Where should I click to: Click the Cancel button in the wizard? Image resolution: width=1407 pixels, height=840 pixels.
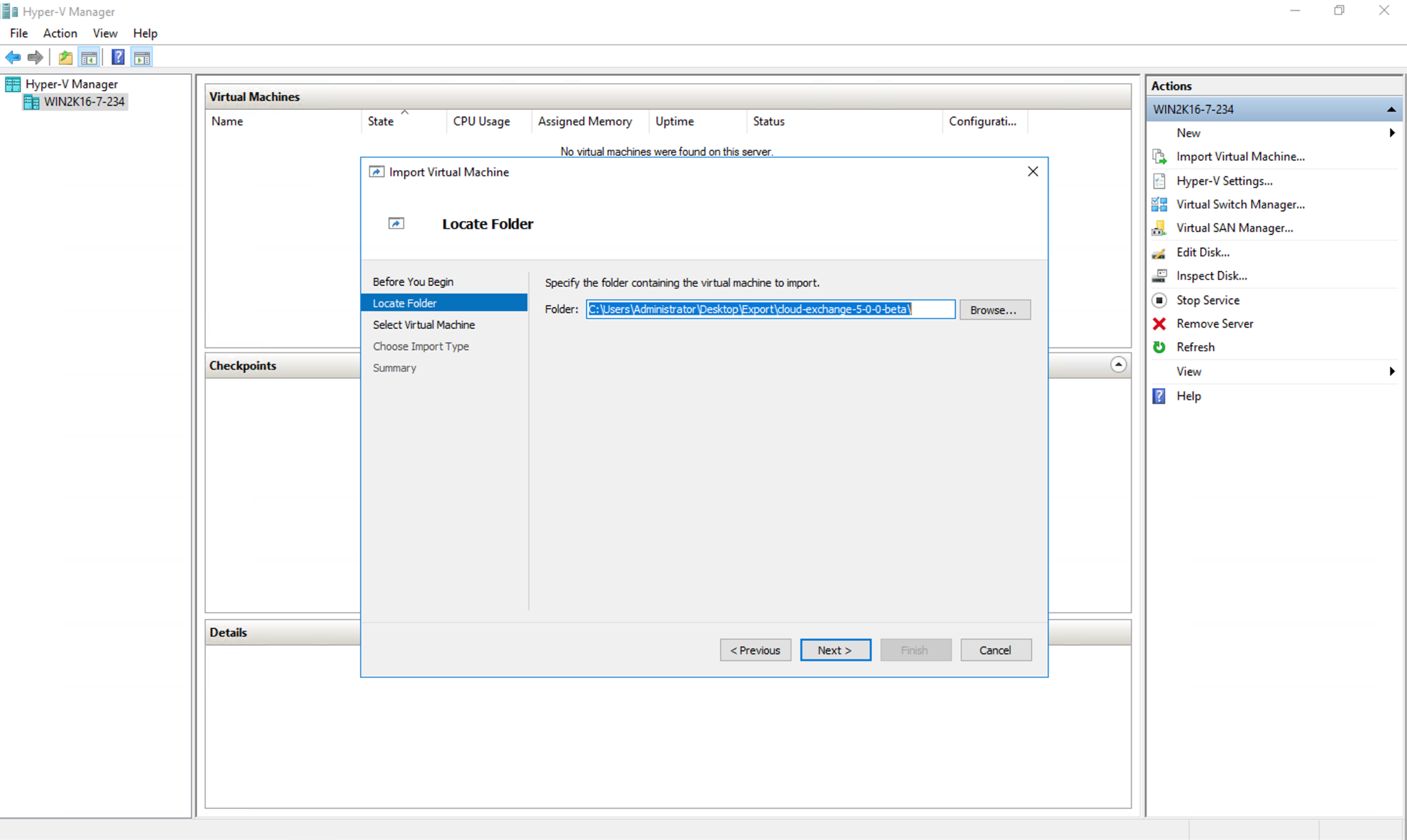click(995, 650)
